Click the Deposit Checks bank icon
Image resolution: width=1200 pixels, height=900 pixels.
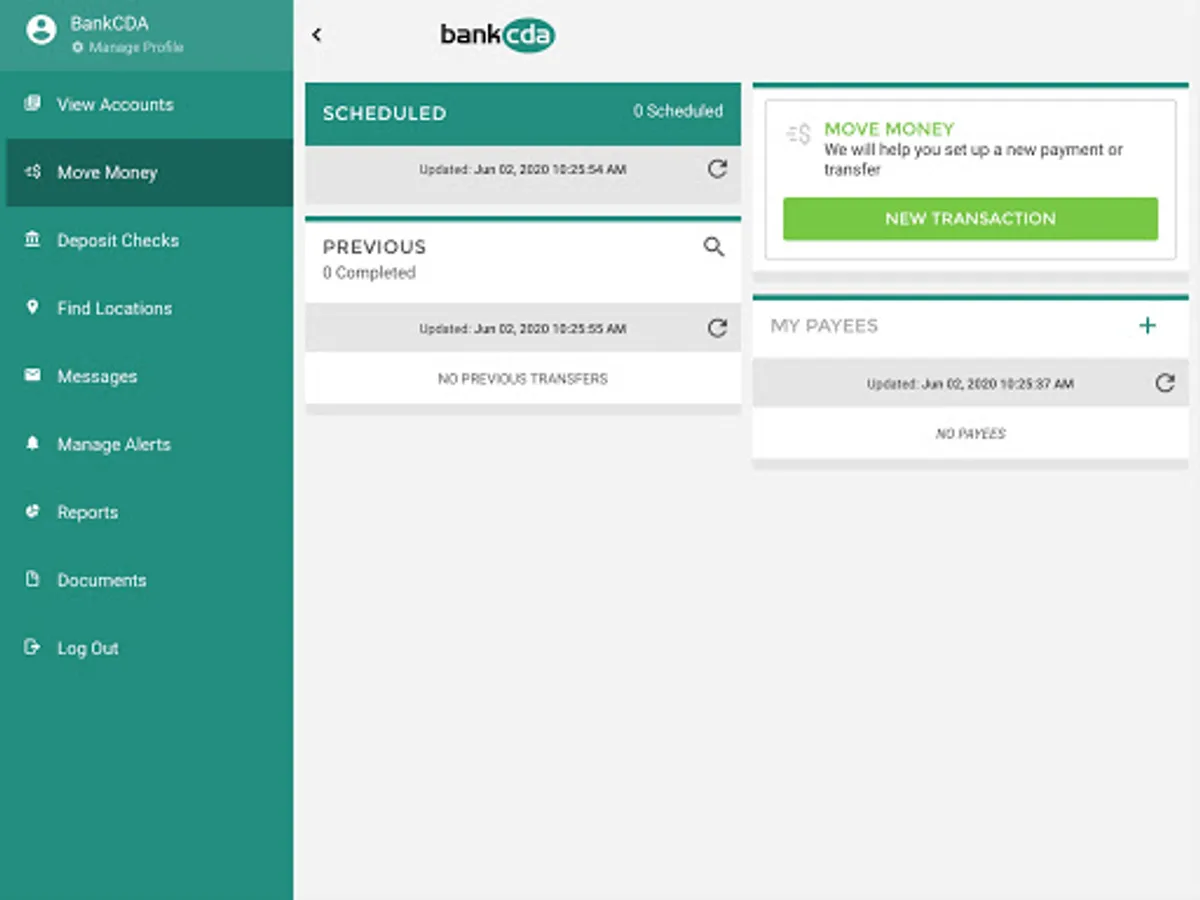tap(33, 239)
